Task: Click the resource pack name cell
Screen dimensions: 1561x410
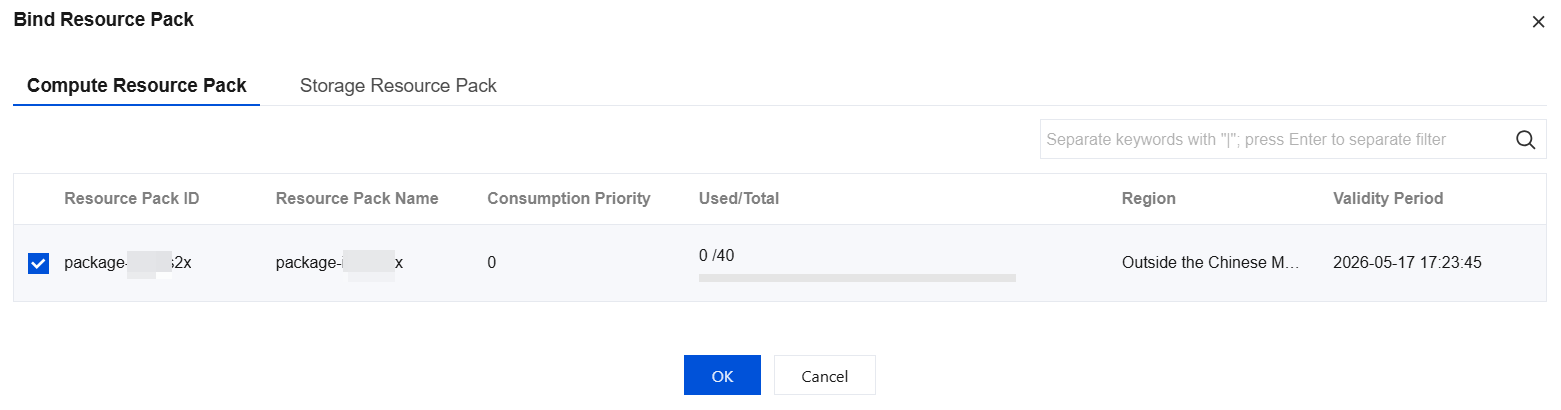Action: [339, 263]
